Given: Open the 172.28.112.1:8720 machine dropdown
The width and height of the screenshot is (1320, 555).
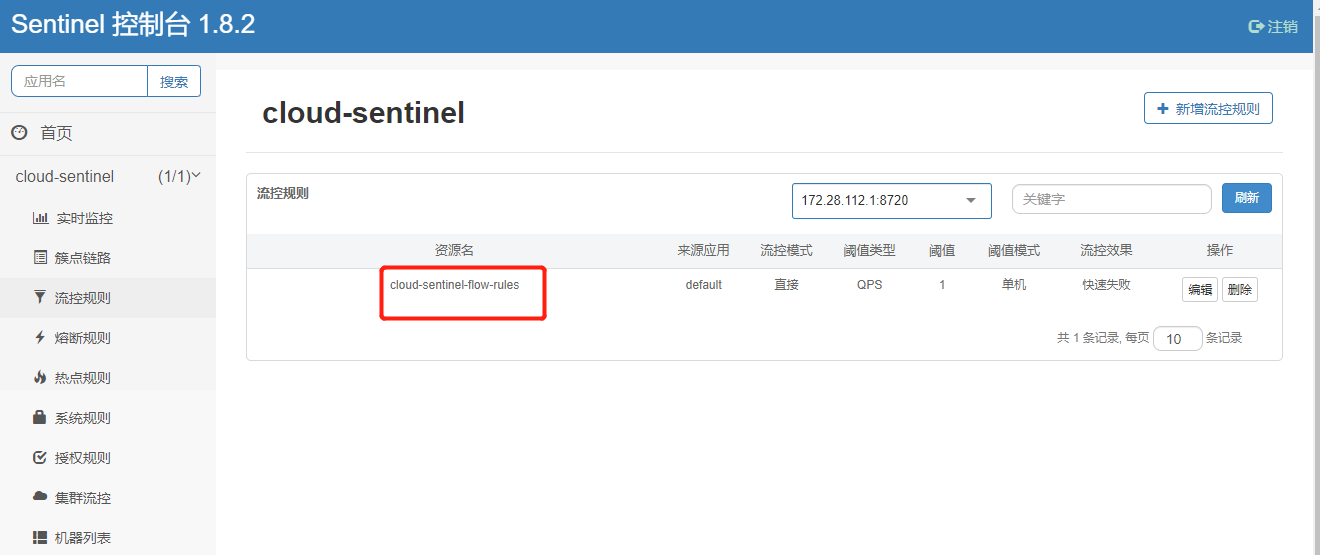Looking at the screenshot, I should pyautogui.click(x=892, y=200).
